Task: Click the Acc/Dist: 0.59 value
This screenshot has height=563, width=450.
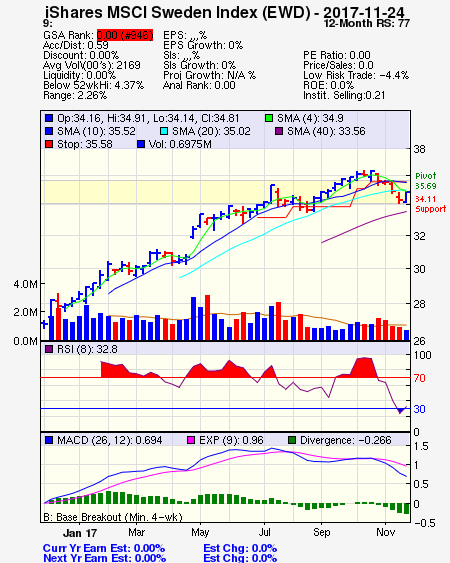Action: click(x=76, y=45)
